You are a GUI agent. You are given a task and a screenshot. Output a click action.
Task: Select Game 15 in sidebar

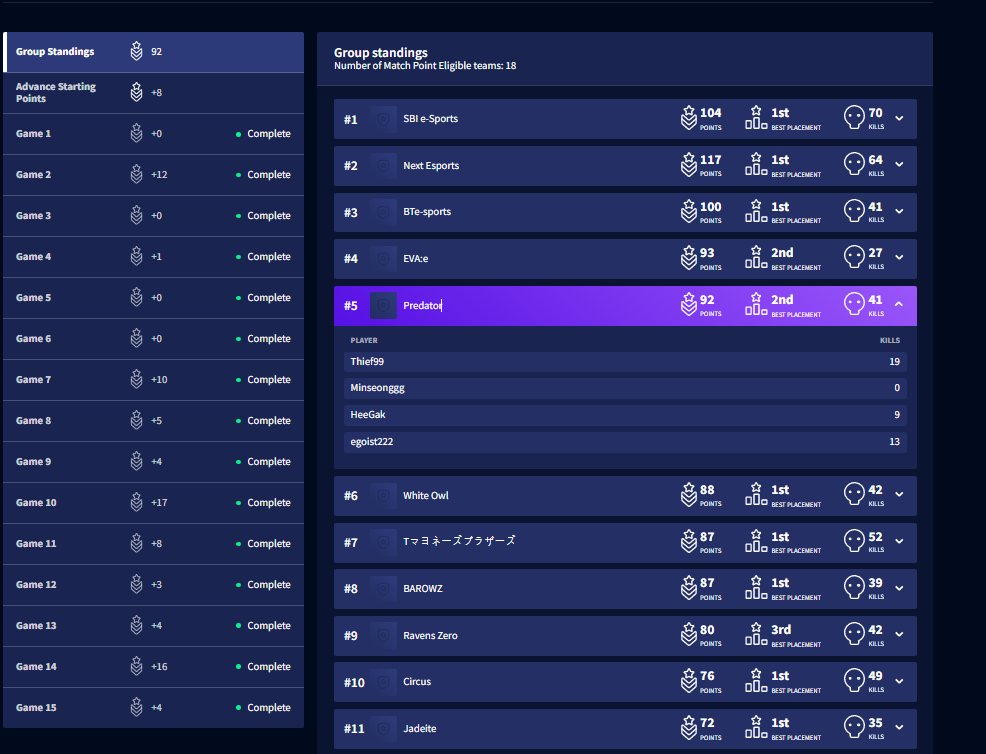153,707
